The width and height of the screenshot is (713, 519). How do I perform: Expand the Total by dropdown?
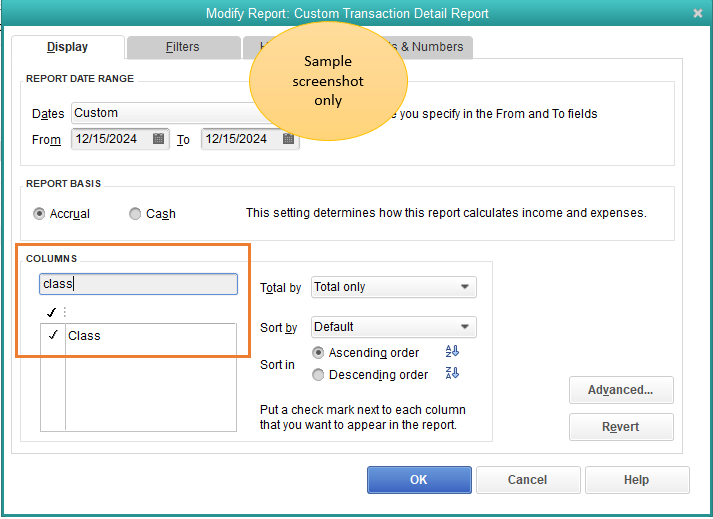[x=394, y=287]
